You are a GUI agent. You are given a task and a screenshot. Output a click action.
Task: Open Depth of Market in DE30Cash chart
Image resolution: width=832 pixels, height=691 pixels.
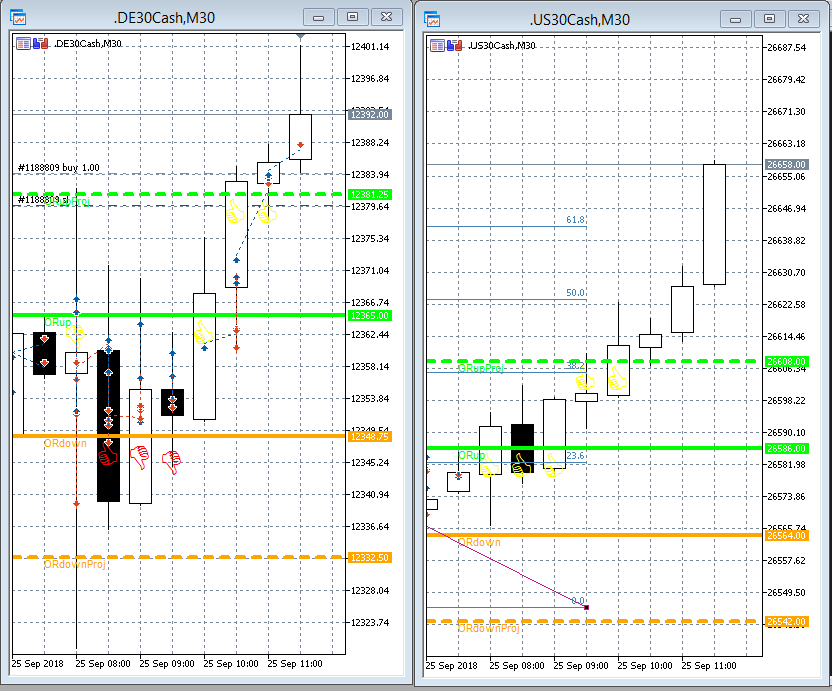pos(23,44)
